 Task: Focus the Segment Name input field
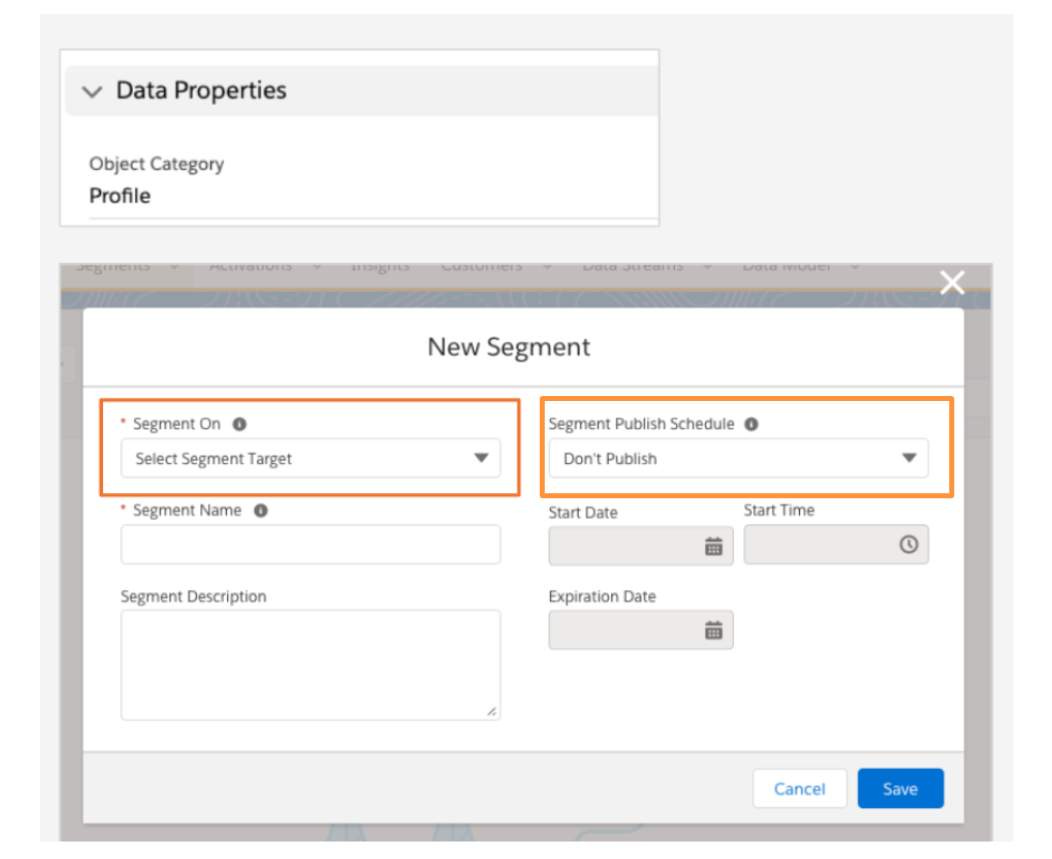[311, 544]
